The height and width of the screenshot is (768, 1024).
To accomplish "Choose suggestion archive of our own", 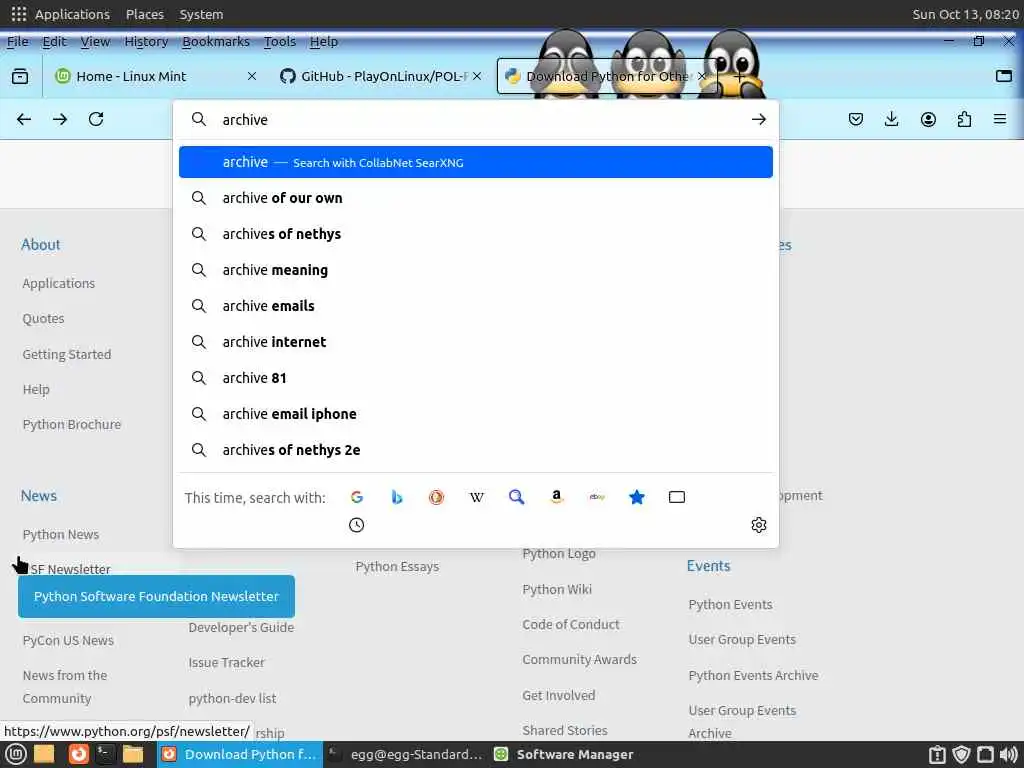I will click(x=476, y=198).
